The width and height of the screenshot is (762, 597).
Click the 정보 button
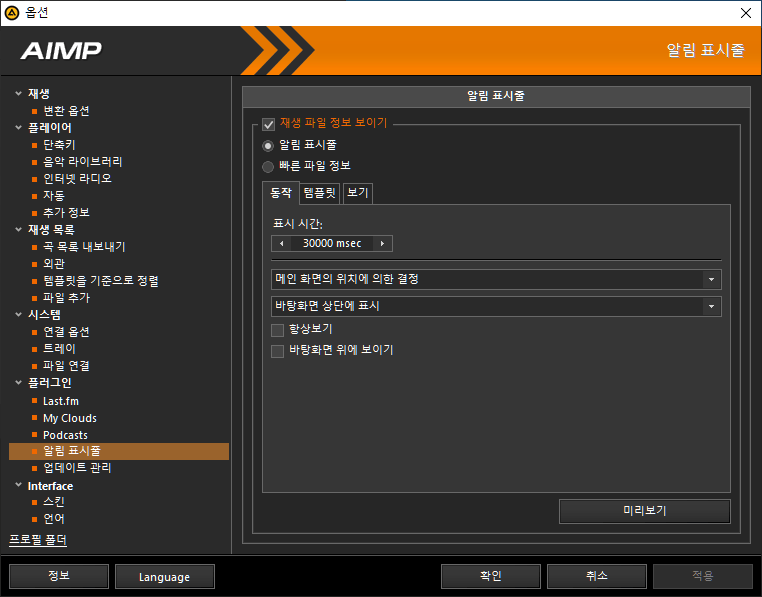(59, 576)
